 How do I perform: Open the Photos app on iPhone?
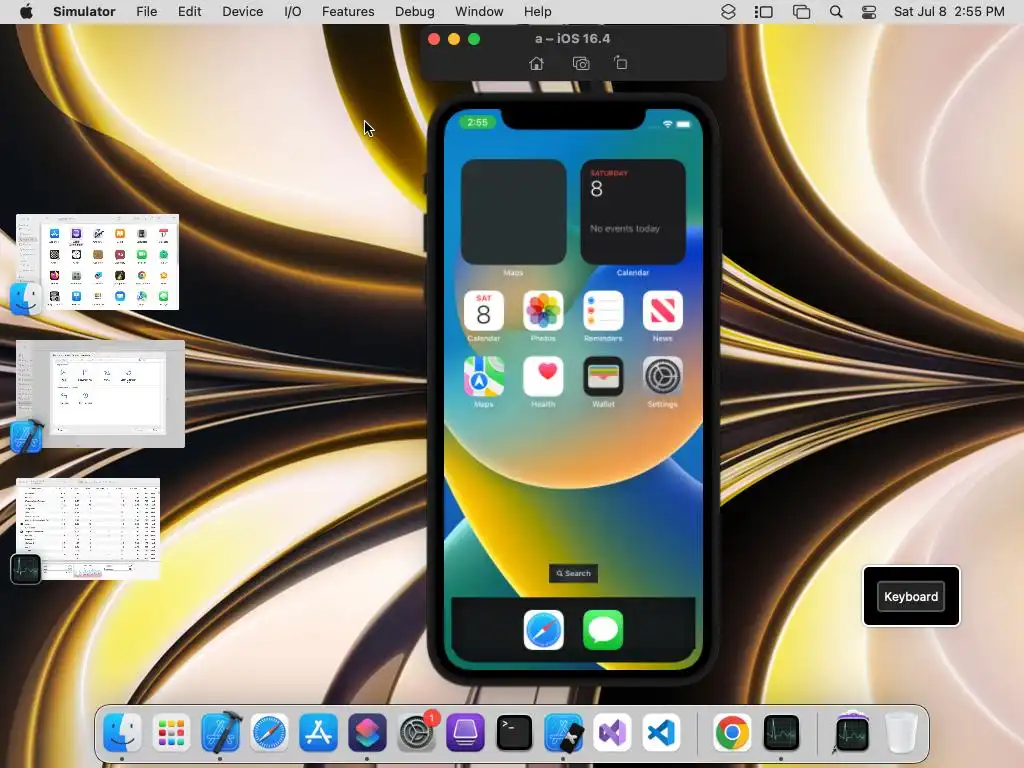543,311
